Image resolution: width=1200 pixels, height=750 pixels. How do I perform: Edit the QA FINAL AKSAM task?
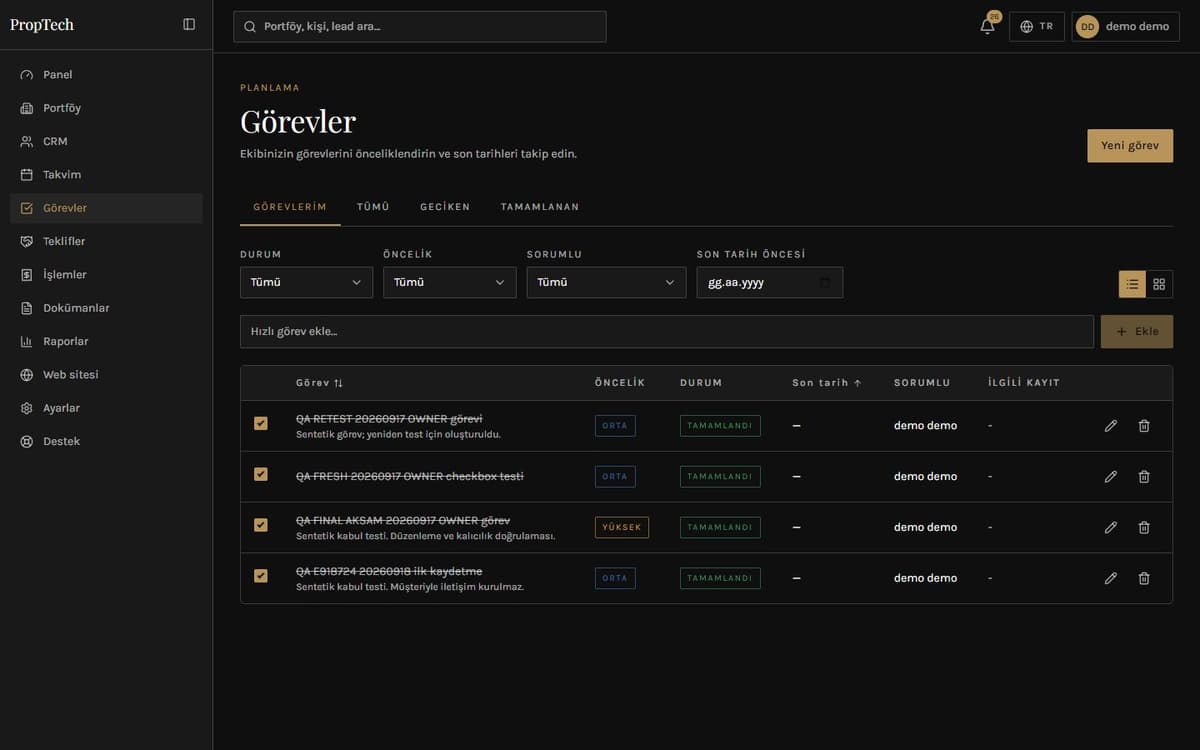click(x=1110, y=528)
